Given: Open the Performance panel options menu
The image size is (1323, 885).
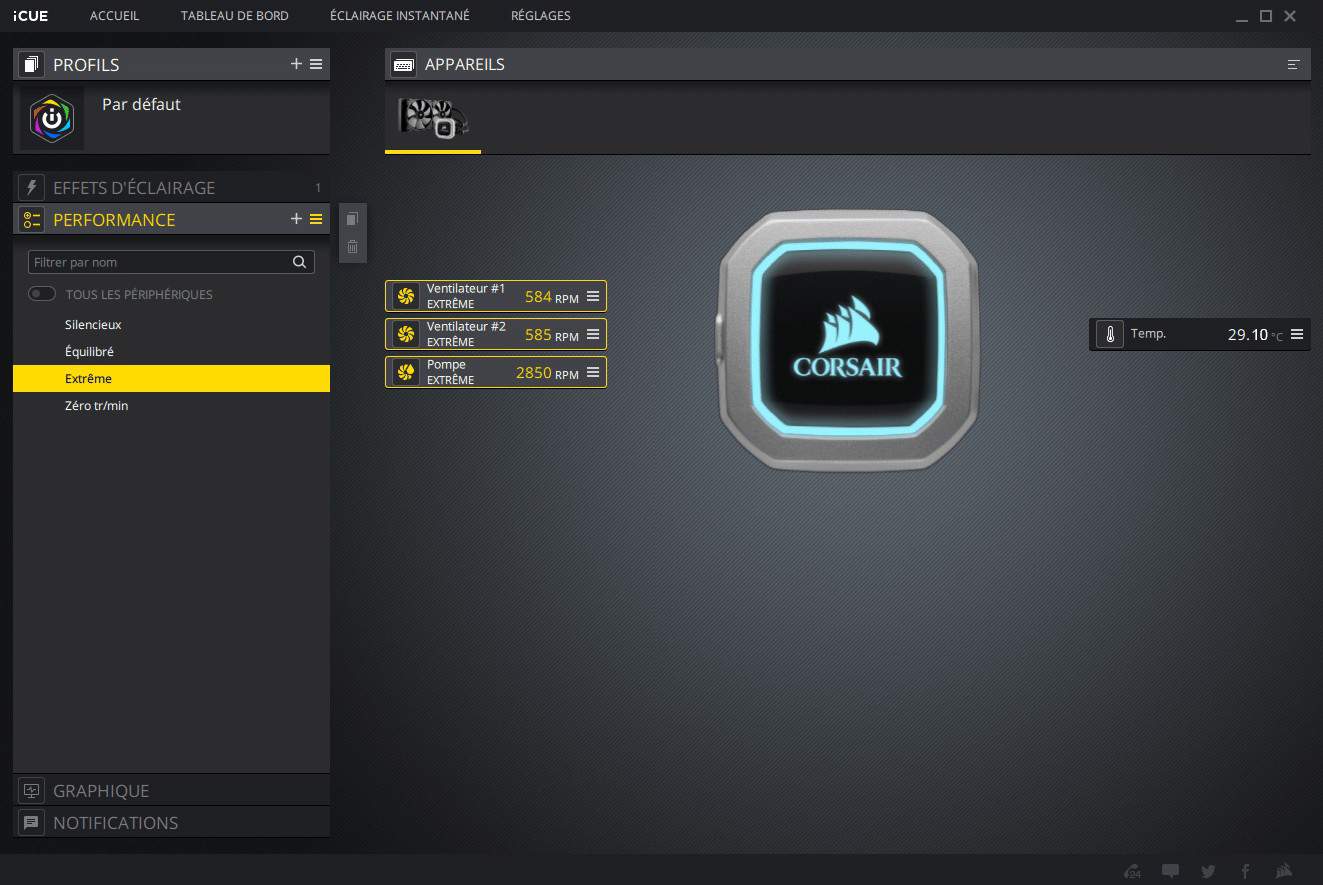Looking at the screenshot, I should pos(316,219).
